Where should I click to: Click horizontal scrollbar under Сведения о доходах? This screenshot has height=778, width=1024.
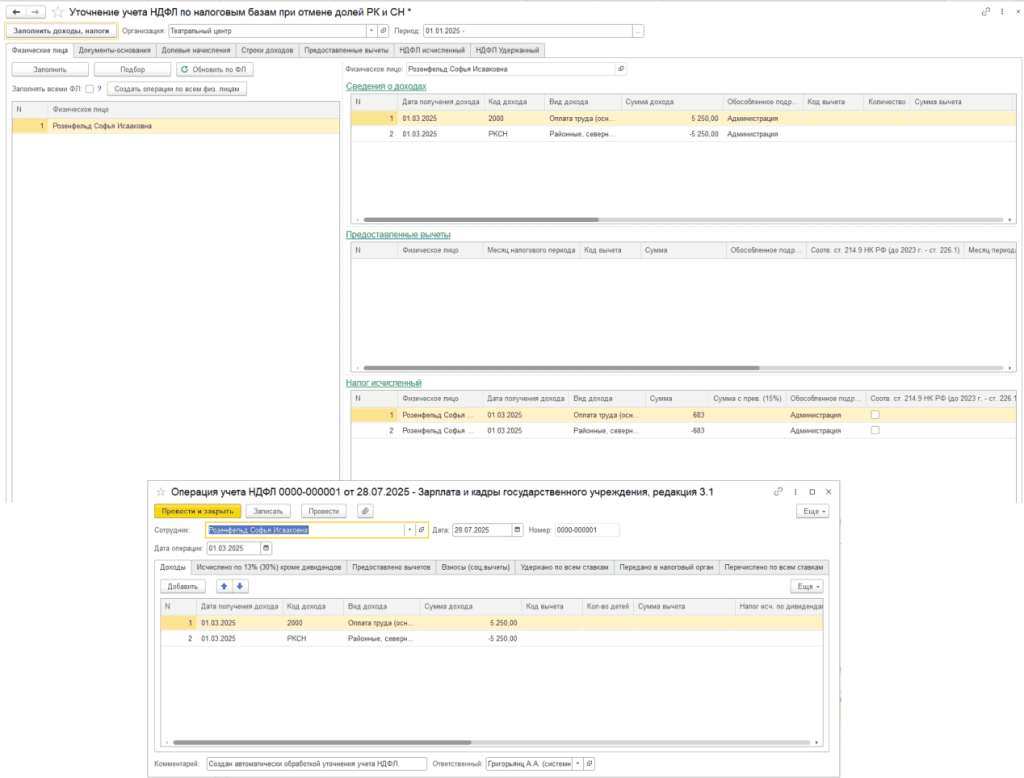tap(480, 219)
